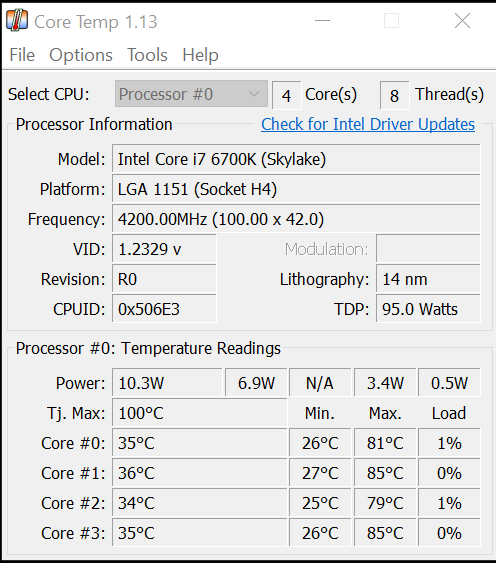Click the Tj. Max value 100°C

pos(200,413)
